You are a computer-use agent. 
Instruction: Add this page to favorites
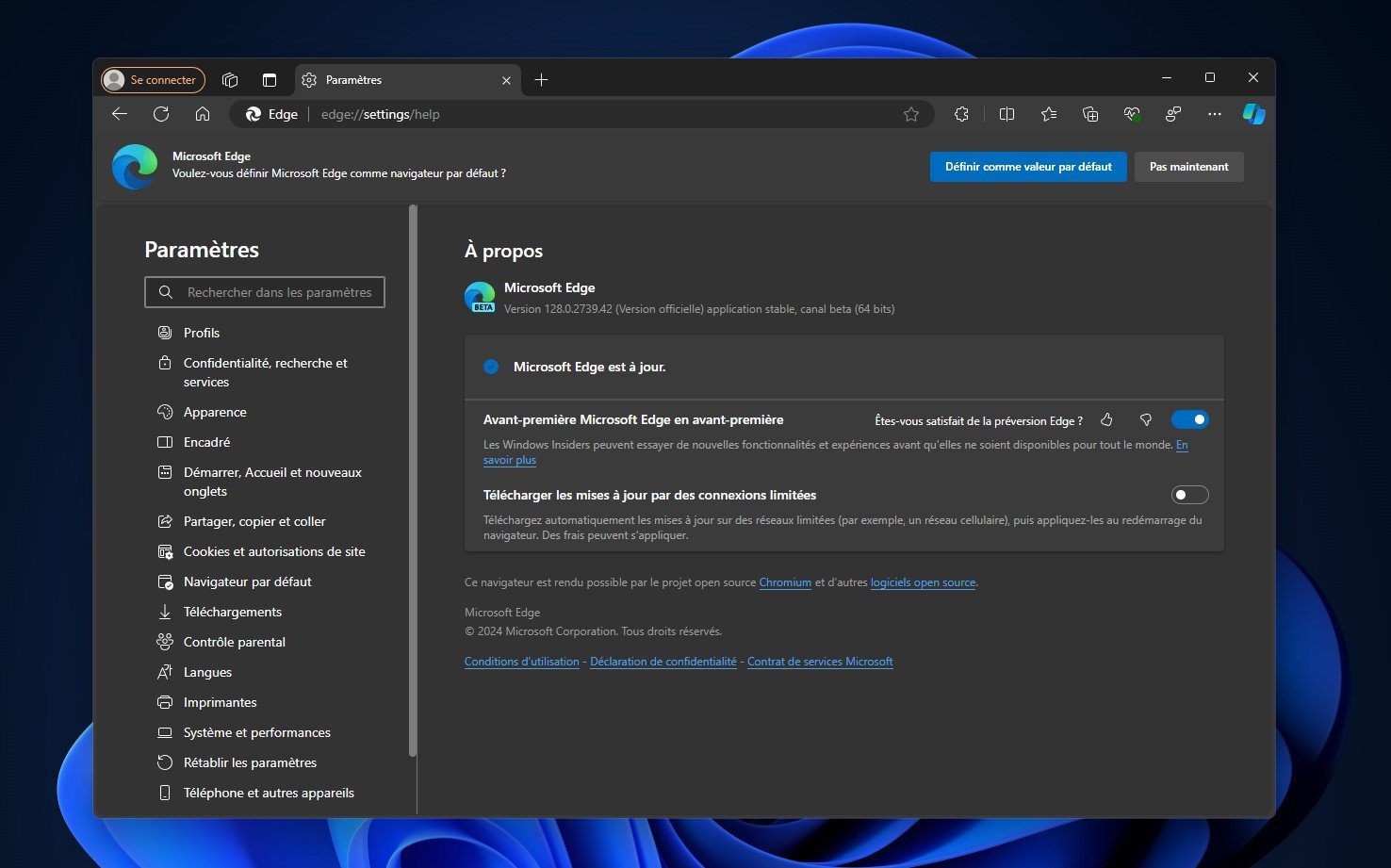(x=911, y=113)
